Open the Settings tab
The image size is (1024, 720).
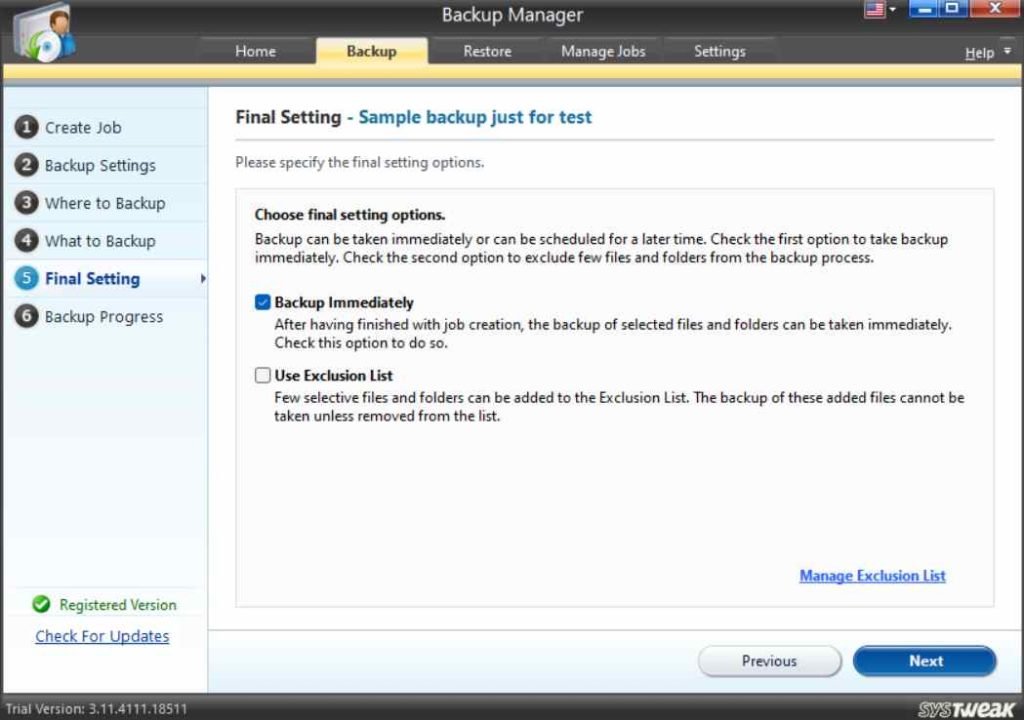(x=720, y=51)
